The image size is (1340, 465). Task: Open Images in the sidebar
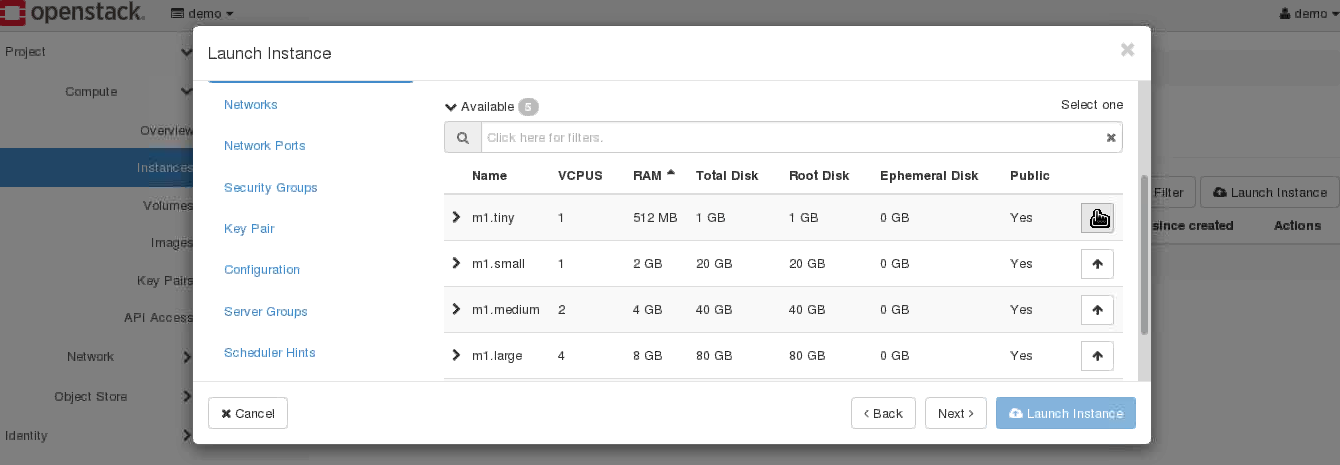[x=172, y=243]
